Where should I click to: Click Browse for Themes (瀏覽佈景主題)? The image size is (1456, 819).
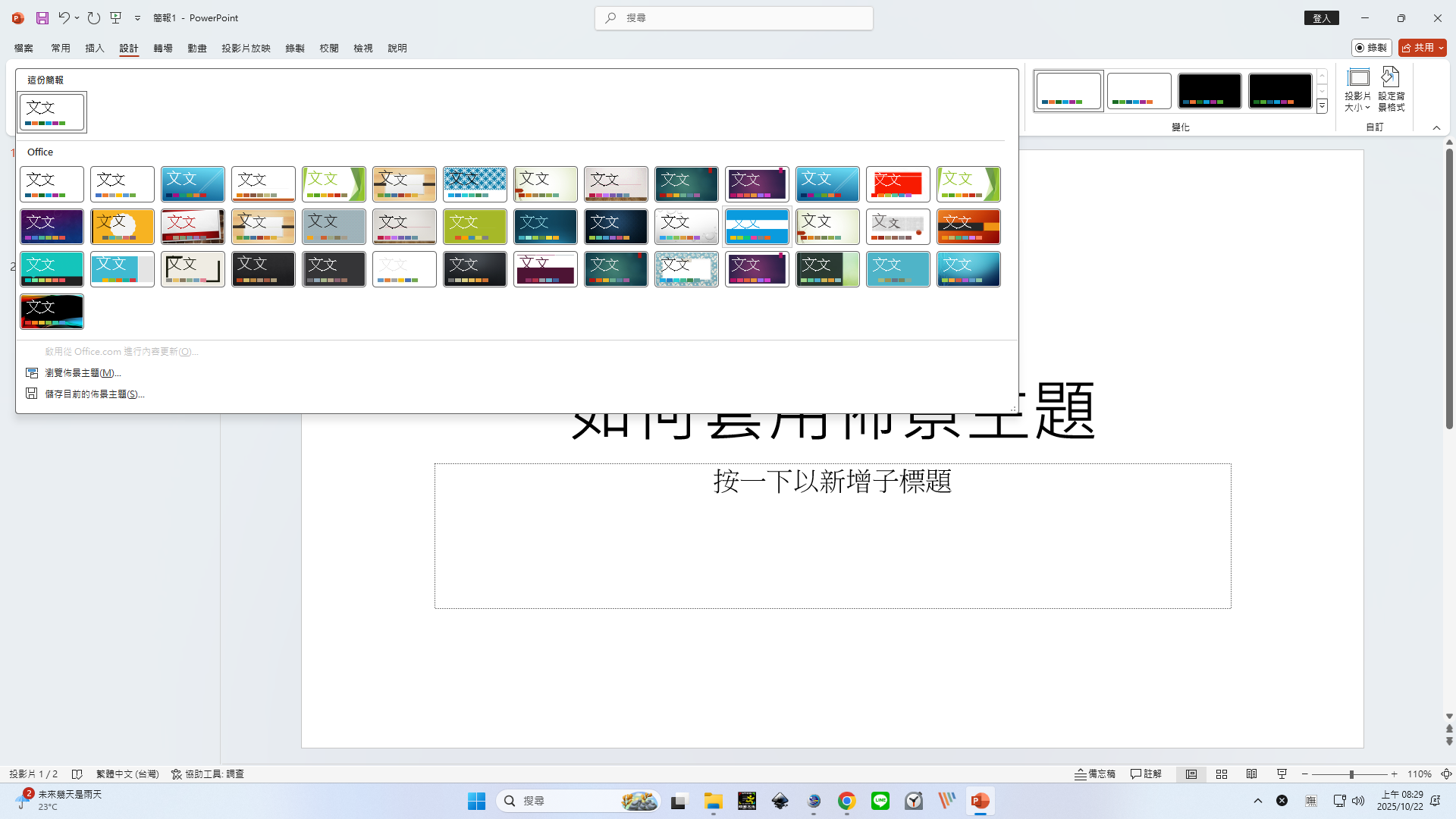click(83, 373)
